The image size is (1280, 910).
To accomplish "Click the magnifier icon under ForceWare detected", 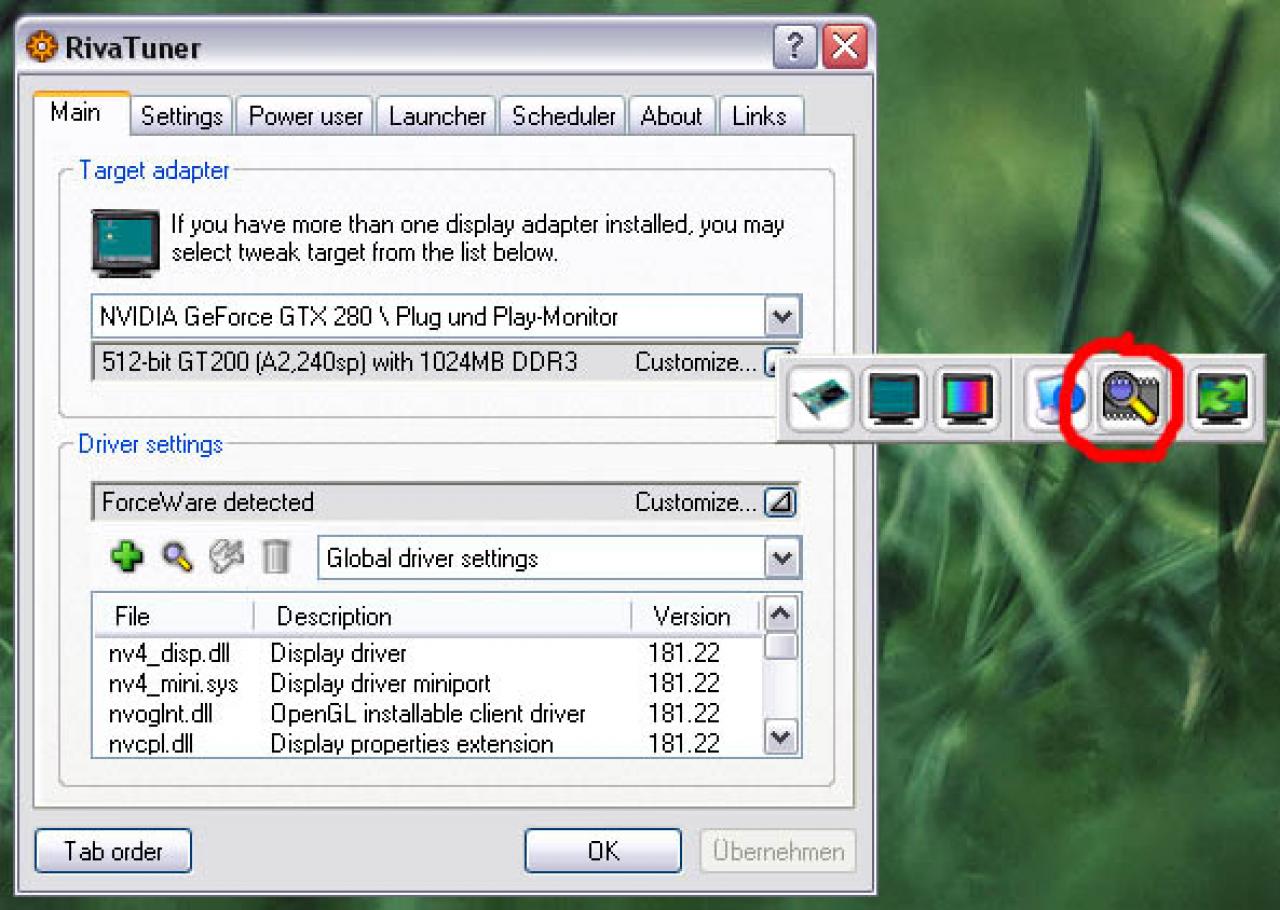I will pyautogui.click(x=177, y=556).
